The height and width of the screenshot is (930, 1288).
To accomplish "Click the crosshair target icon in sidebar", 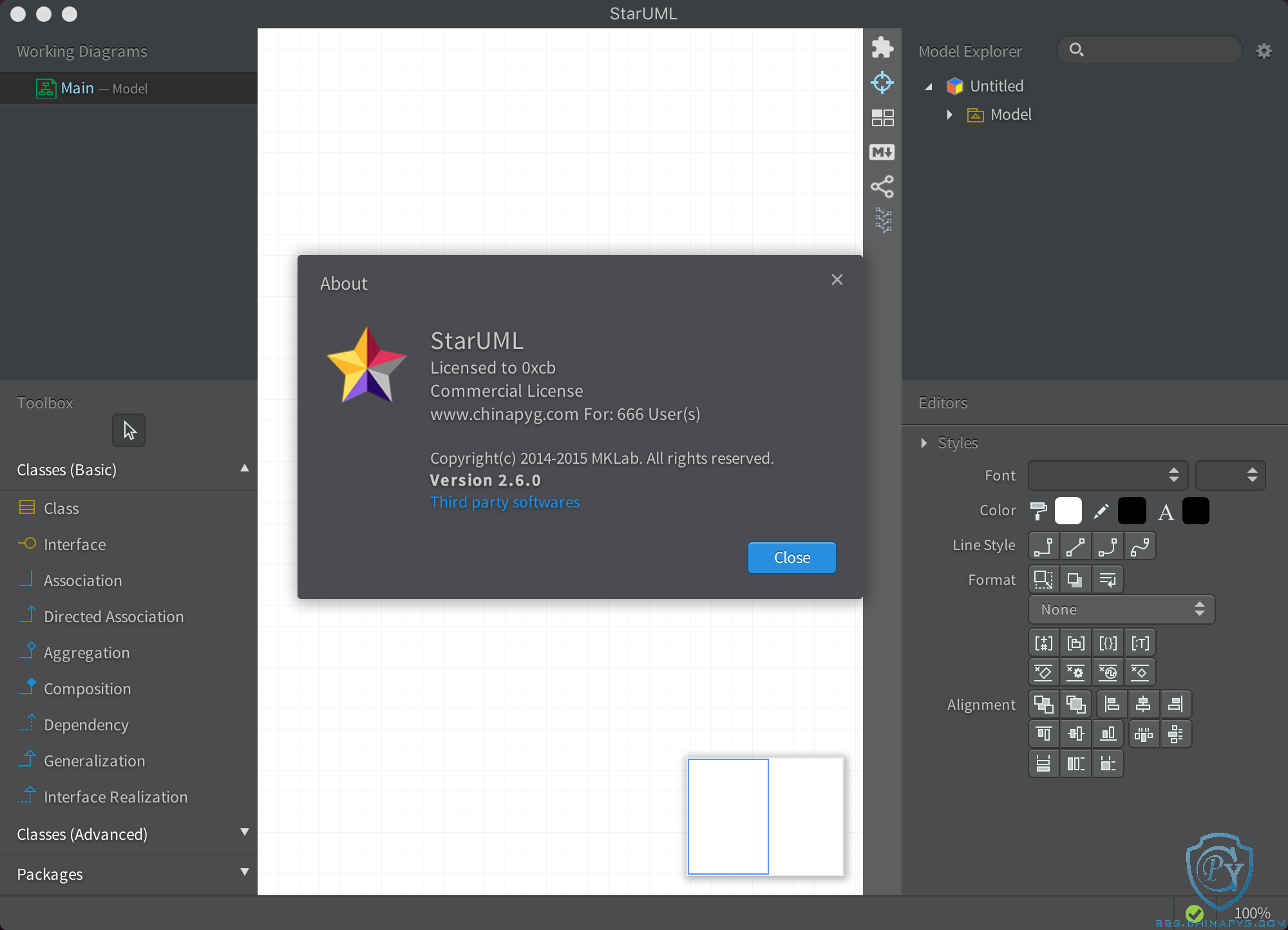I will [882, 82].
